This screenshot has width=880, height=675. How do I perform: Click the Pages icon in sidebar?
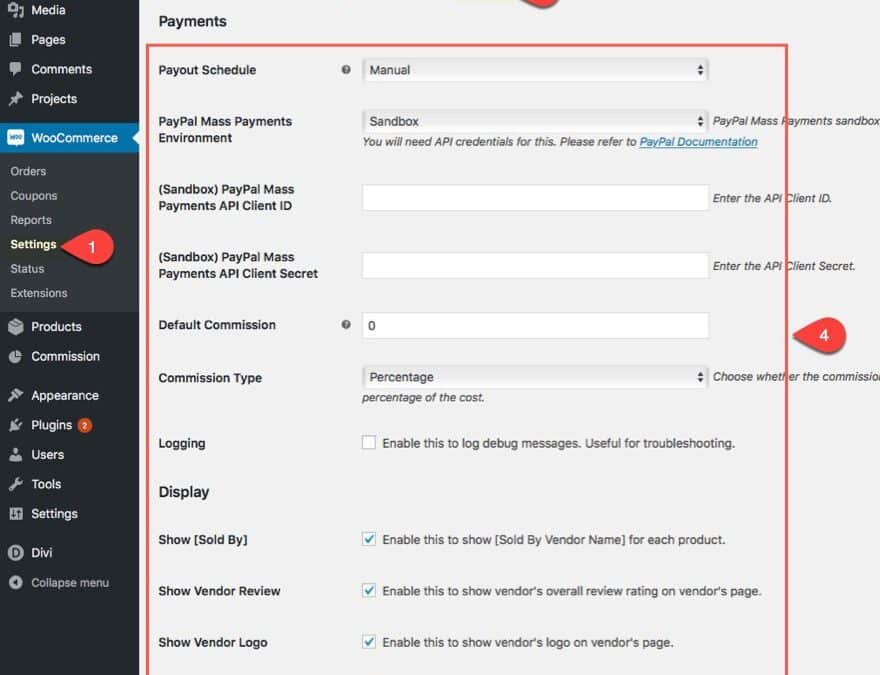(x=16, y=40)
